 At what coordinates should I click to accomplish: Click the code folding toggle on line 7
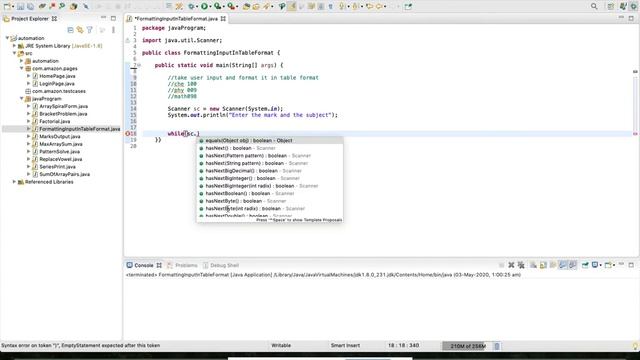pyautogui.click(x=139, y=65)
